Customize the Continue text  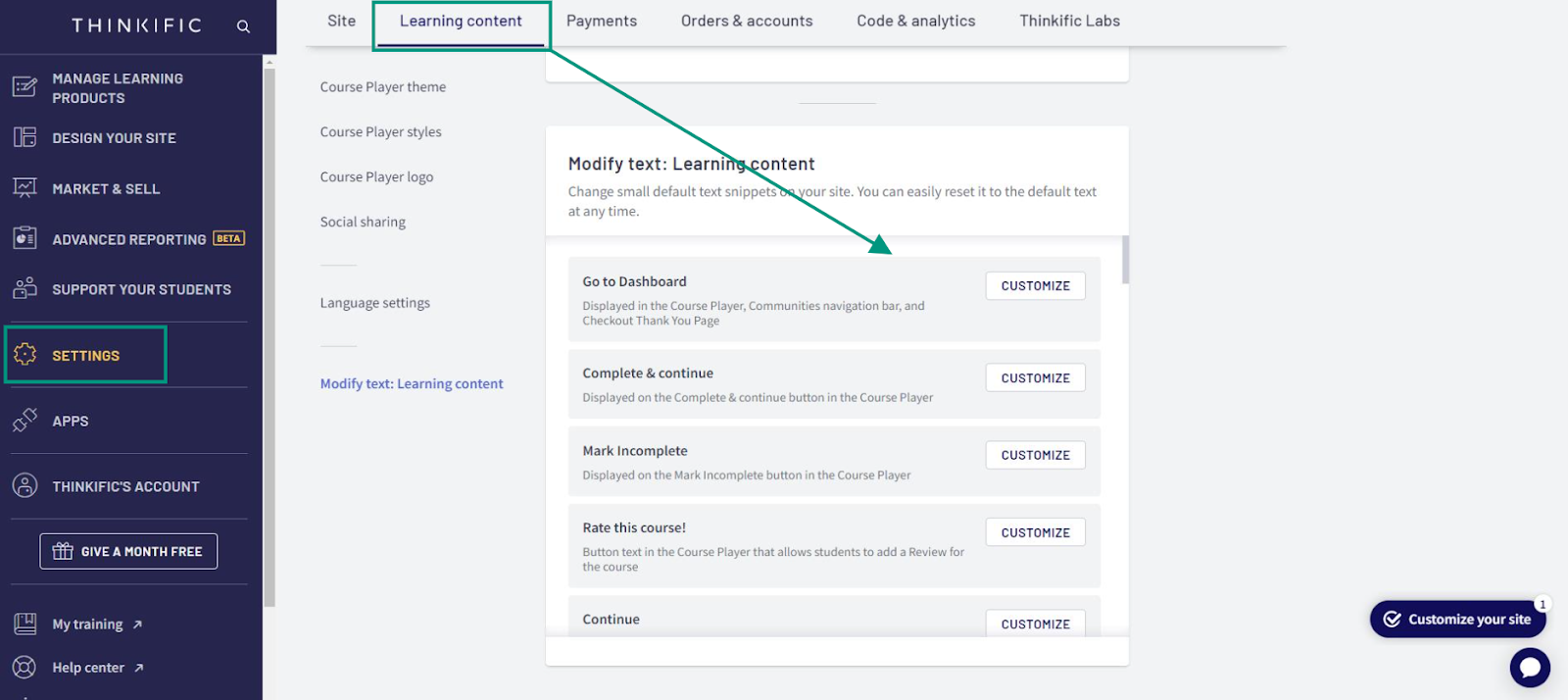pos(1035,624)
